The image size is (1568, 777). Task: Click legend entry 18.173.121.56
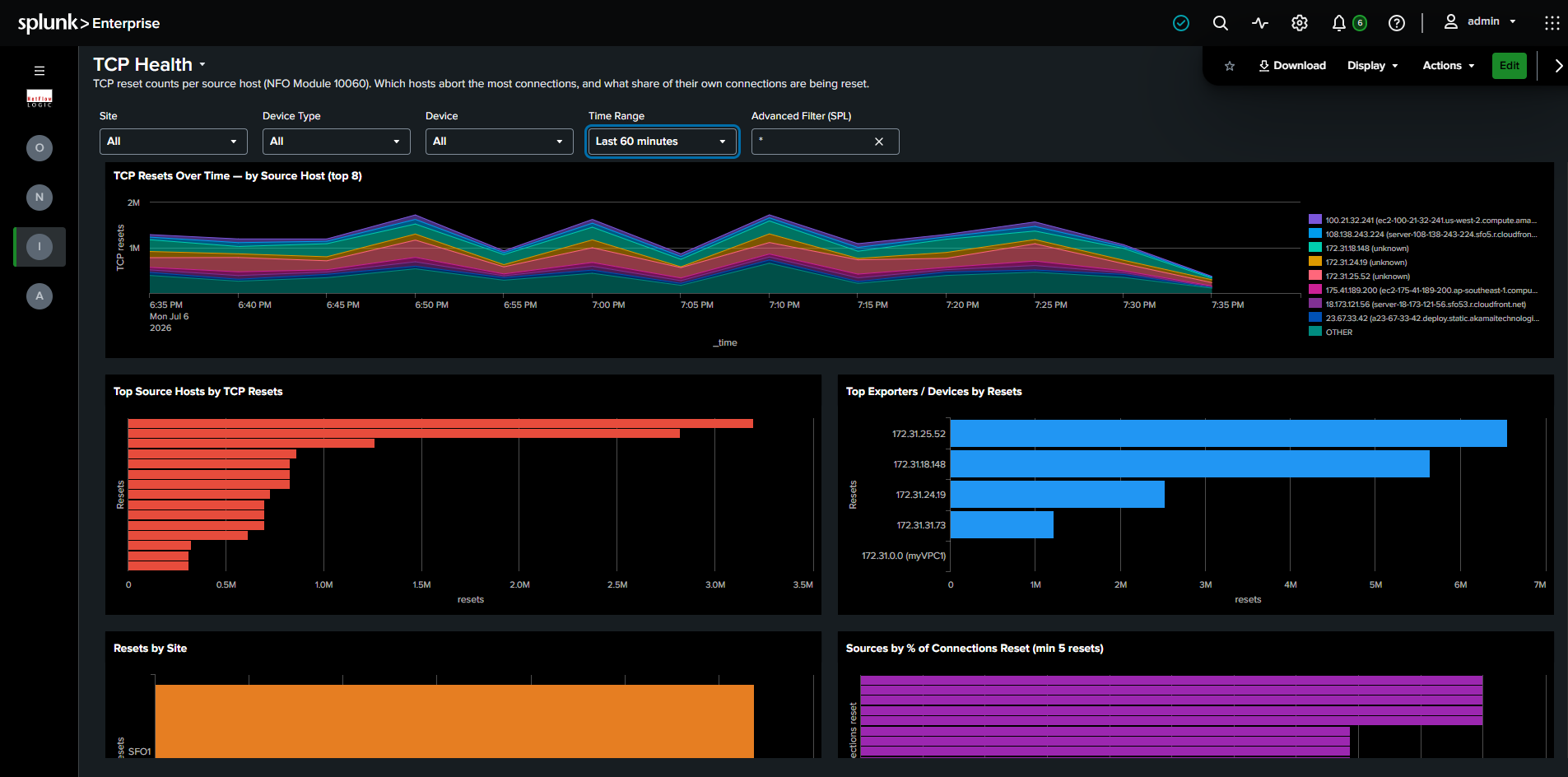pyautogui.click(x=1426, y=305)
